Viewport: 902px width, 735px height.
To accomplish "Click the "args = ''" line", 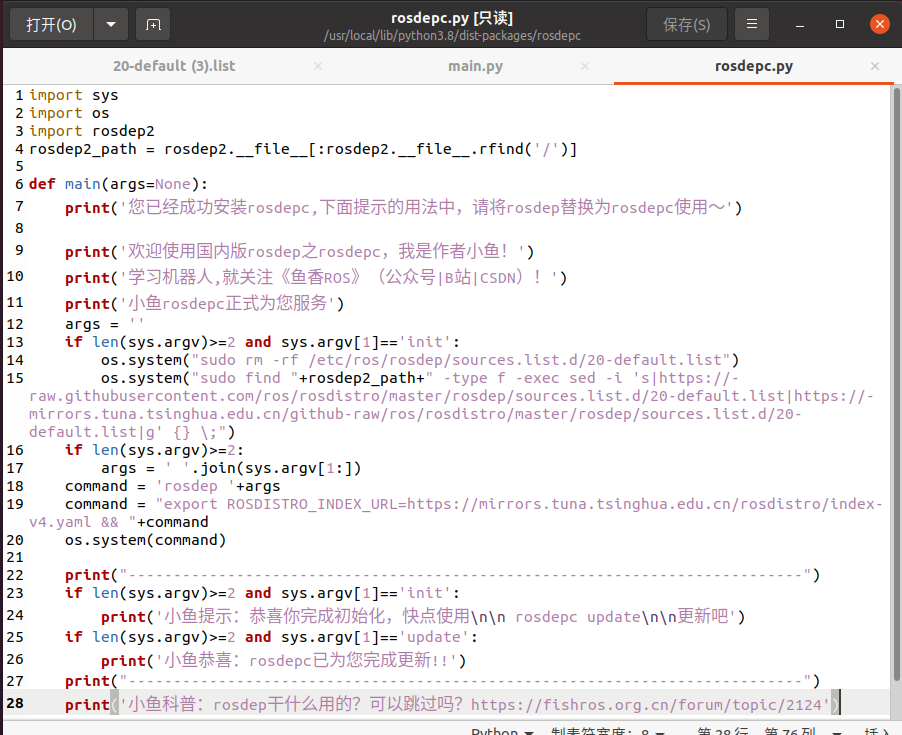I will tap(105, 324).
